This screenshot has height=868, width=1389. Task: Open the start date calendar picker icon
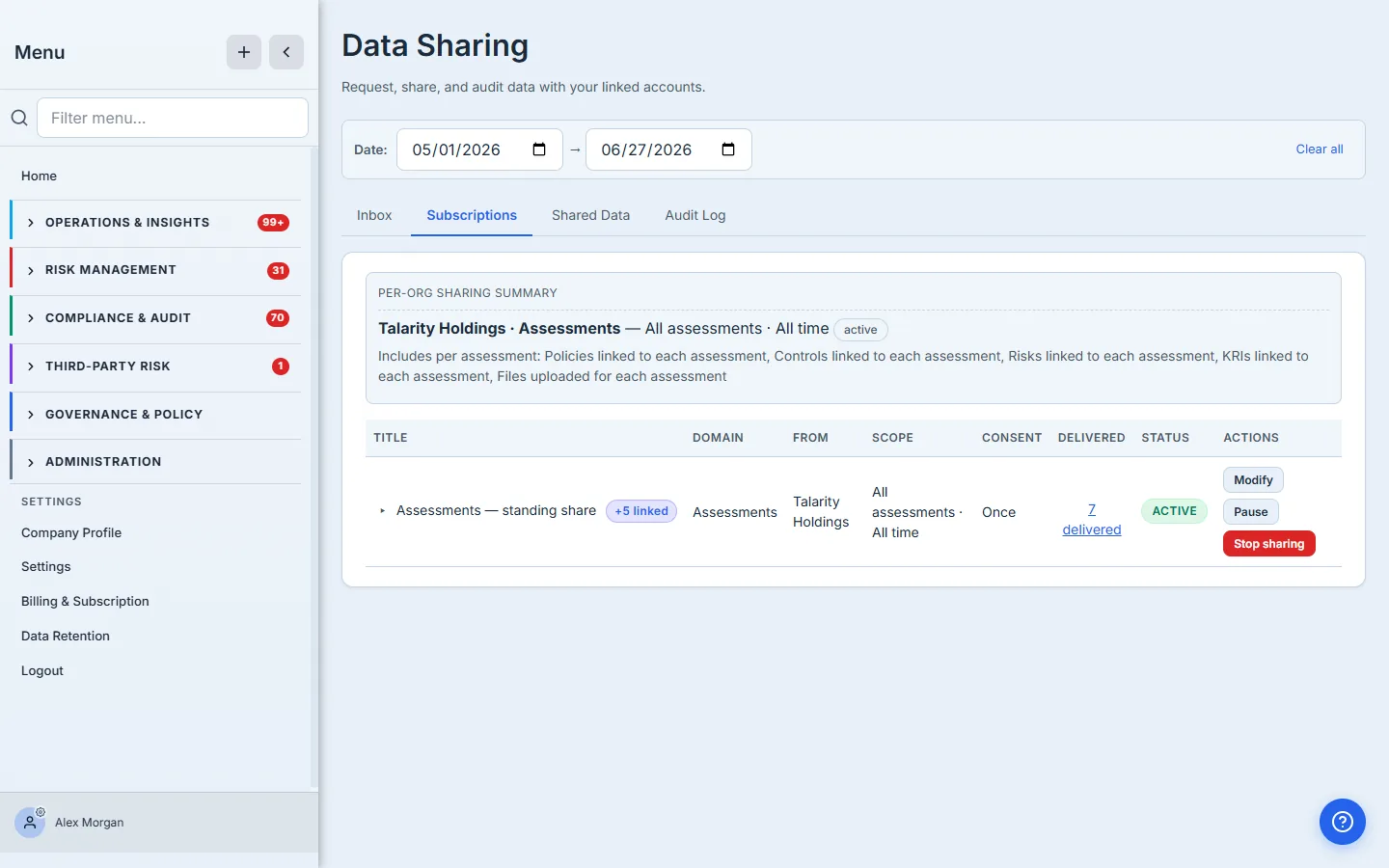pyautogui.click(x=539, y=149)
